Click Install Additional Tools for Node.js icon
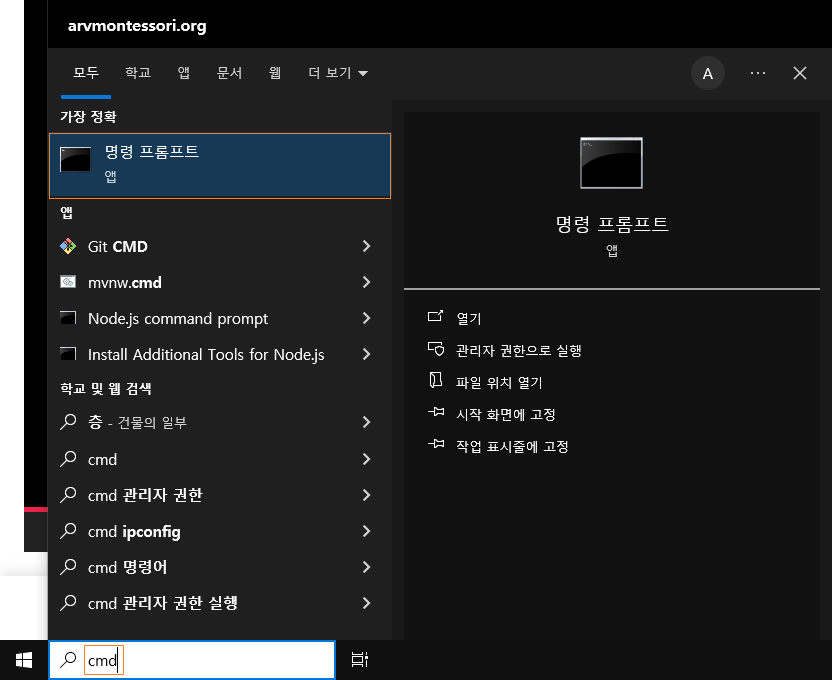Image resolution: width=832 pixels, height=680 pixels. point(68,354)
